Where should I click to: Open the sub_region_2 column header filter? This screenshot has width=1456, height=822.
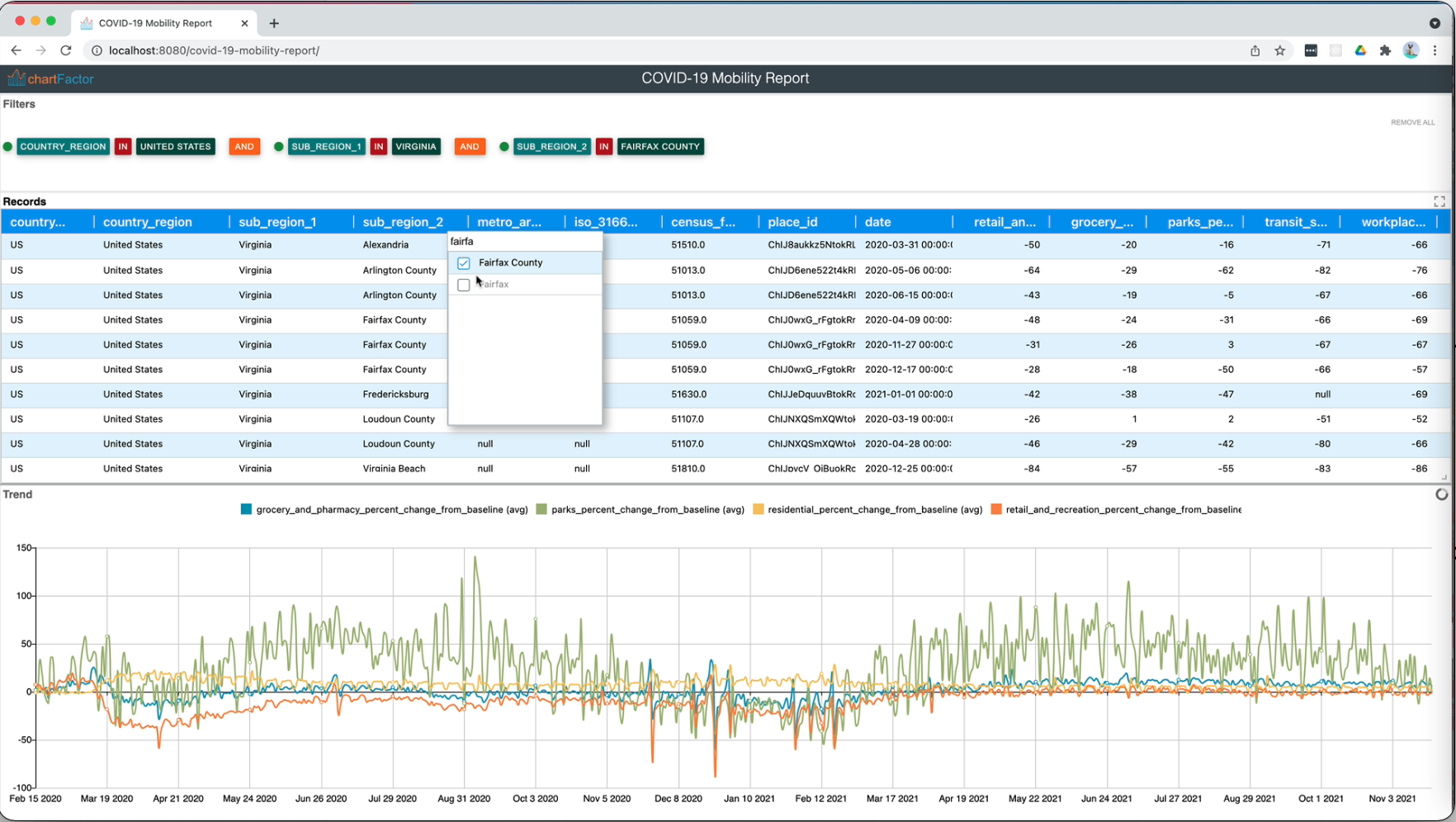403,222
